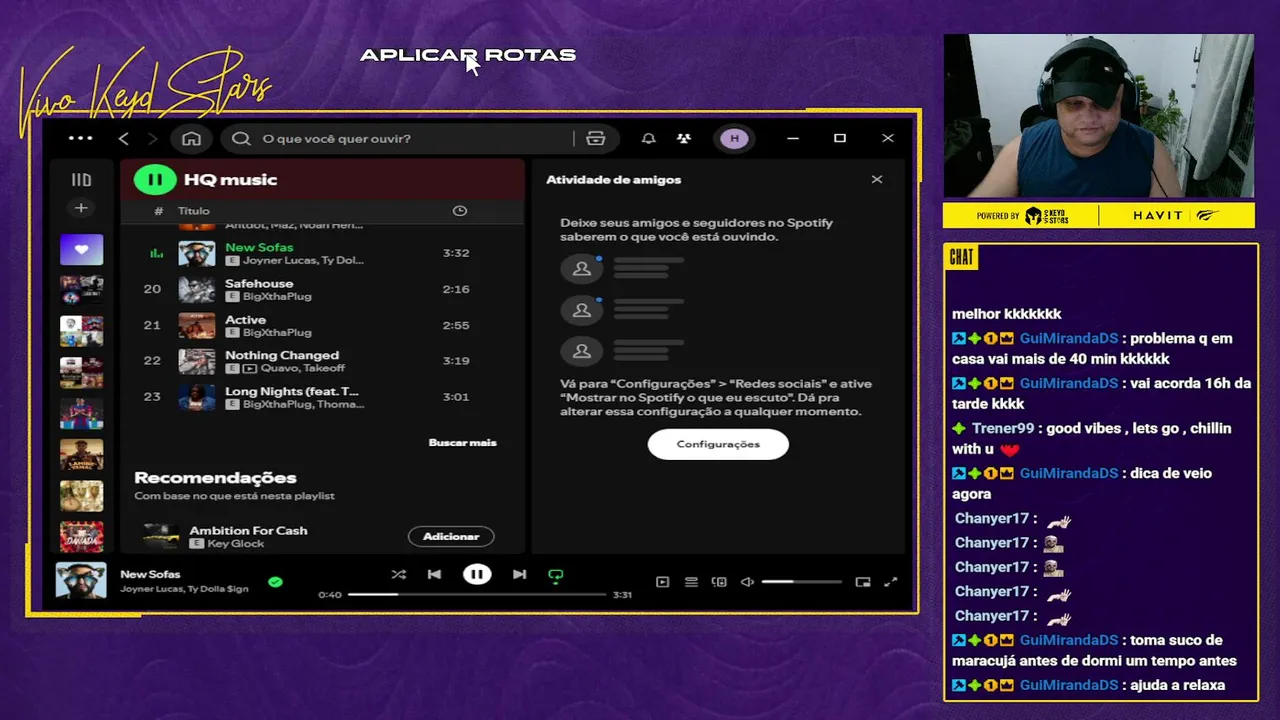
Task: Open Liked Songs heart playlist
Action: [81, 249]
